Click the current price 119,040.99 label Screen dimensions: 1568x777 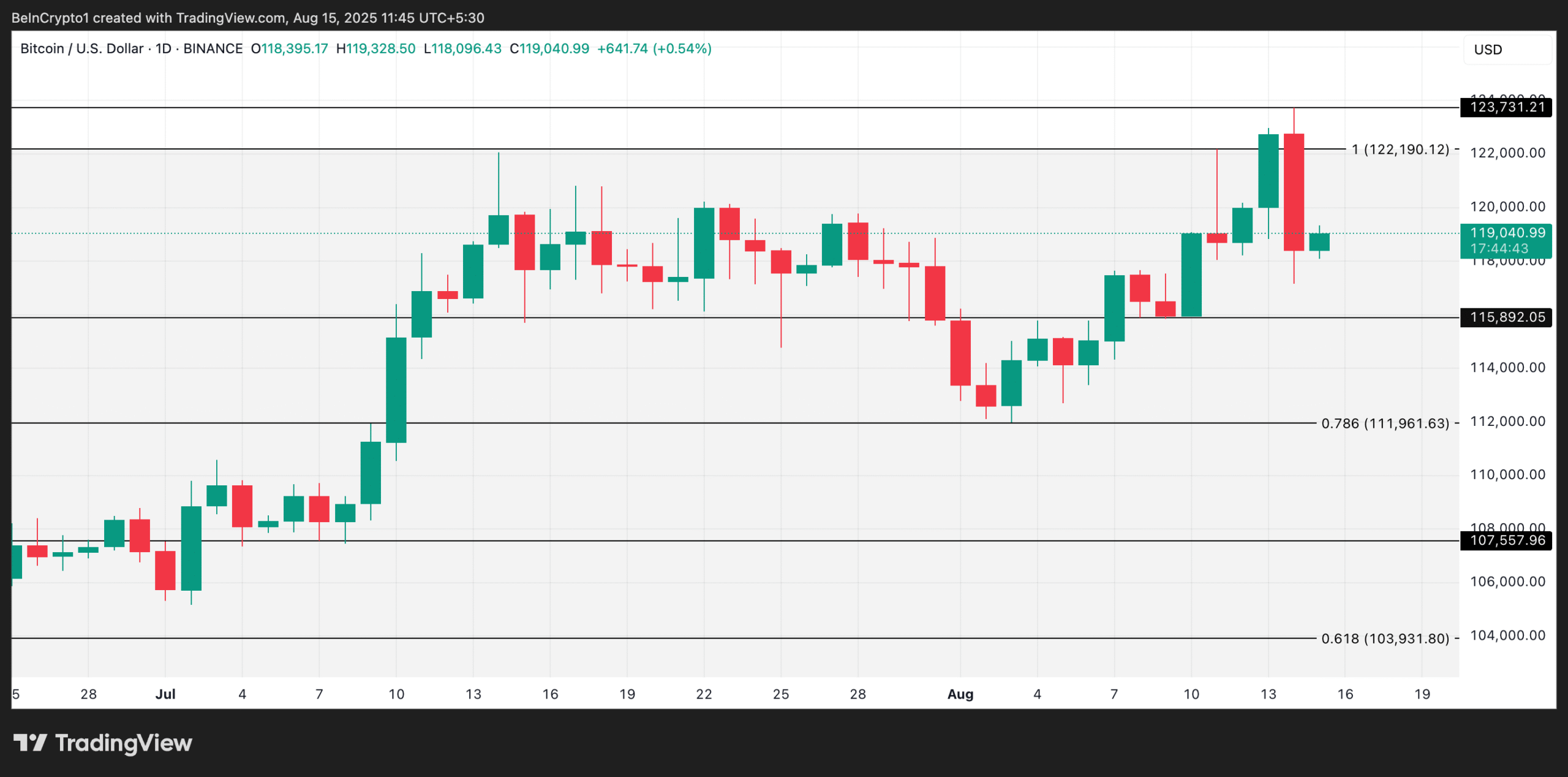(x=1507, y=233)
